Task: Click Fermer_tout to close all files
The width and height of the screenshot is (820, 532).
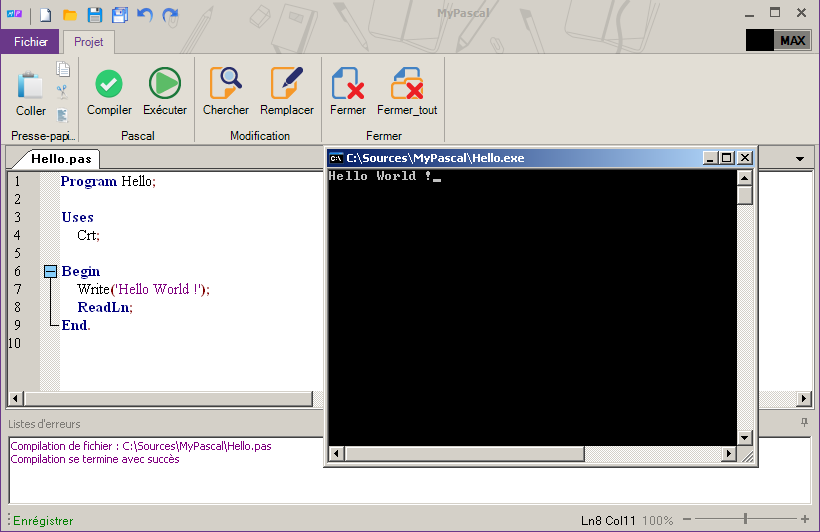Action: tap(407, 91)
